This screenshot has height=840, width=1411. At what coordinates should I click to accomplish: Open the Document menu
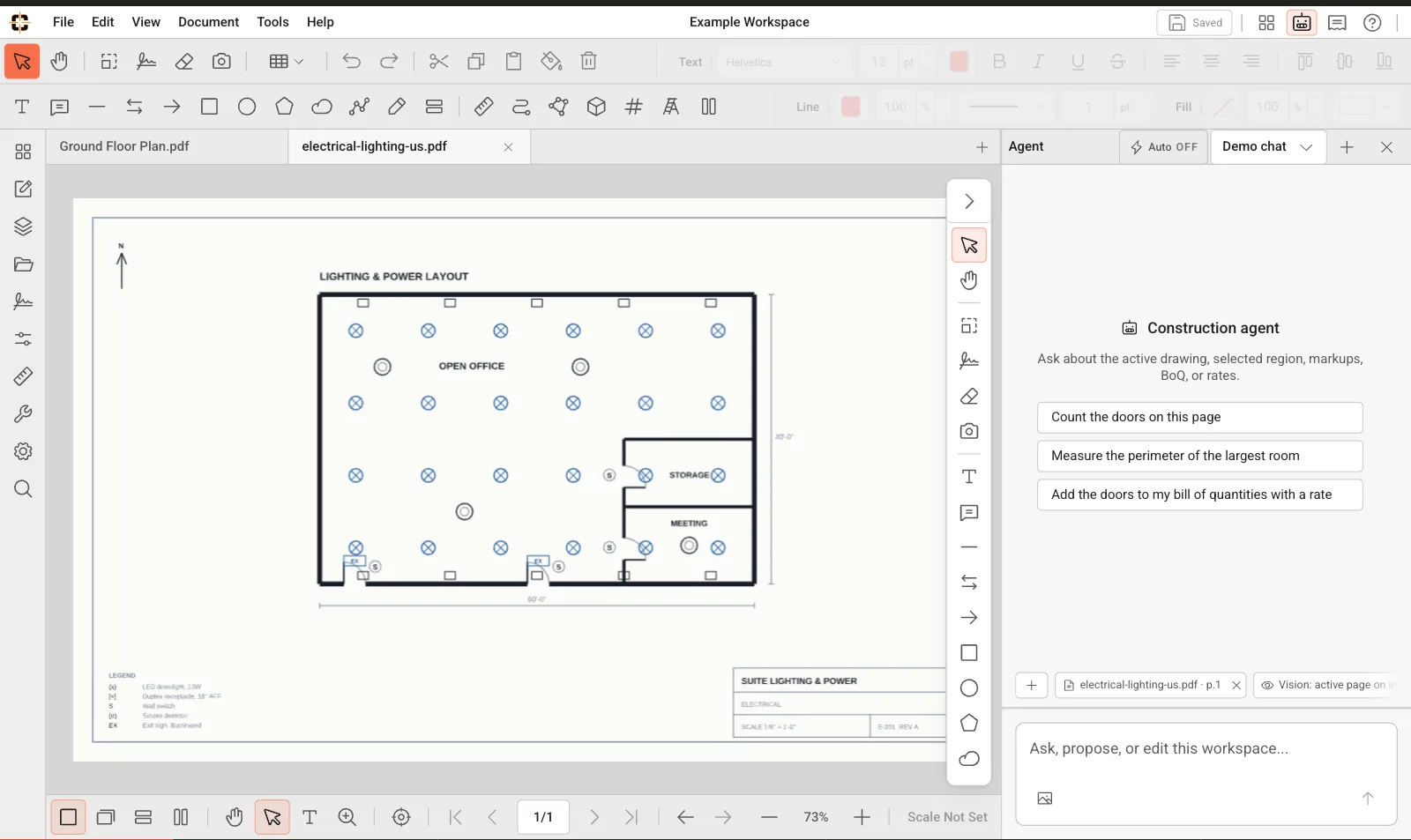[x=208, y=22]
